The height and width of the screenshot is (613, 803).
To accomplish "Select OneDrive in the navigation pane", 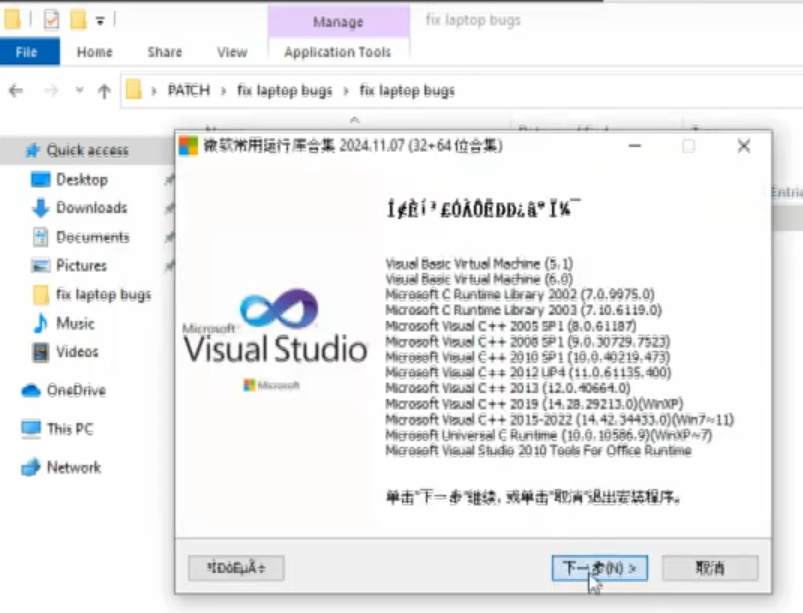I will coord(76,390).
